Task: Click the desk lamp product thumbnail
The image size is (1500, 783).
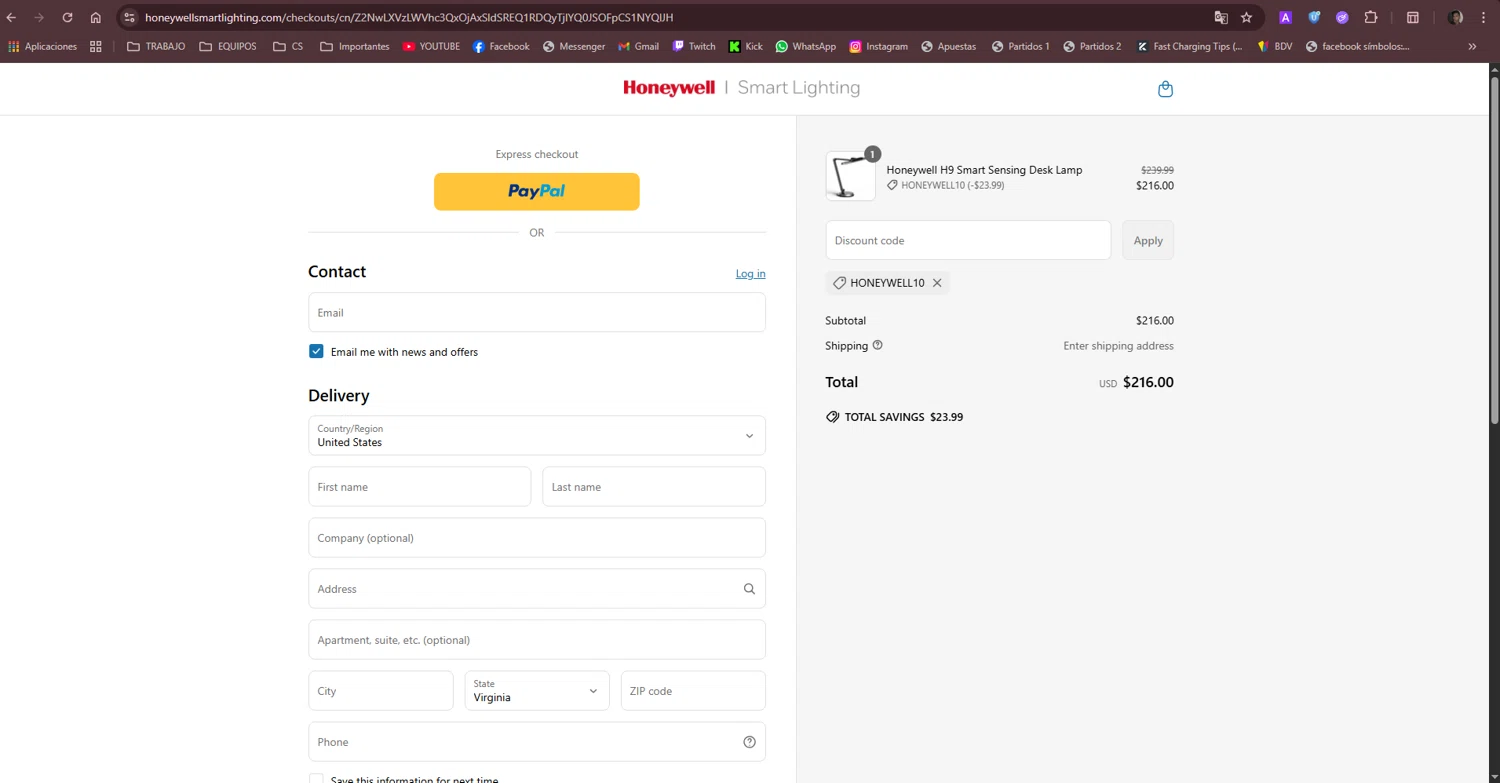Action: pos(850,176)
